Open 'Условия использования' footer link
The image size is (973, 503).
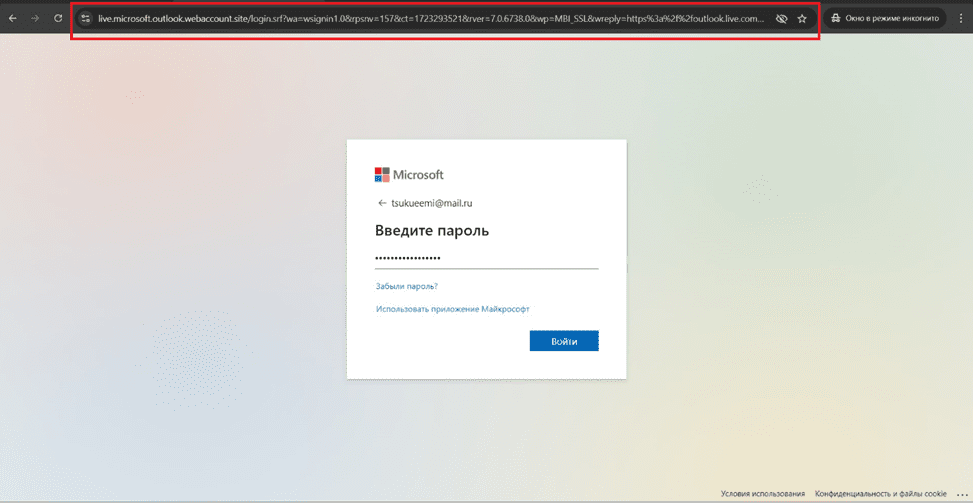(763, 494)
